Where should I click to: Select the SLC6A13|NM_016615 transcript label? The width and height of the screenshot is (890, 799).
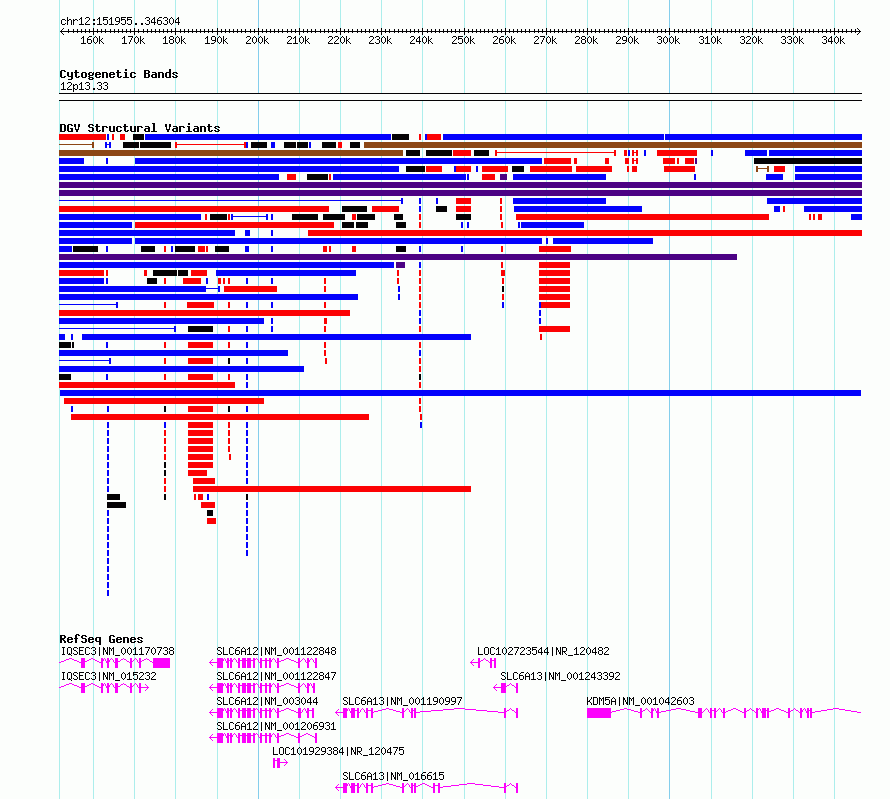[393, 776]
